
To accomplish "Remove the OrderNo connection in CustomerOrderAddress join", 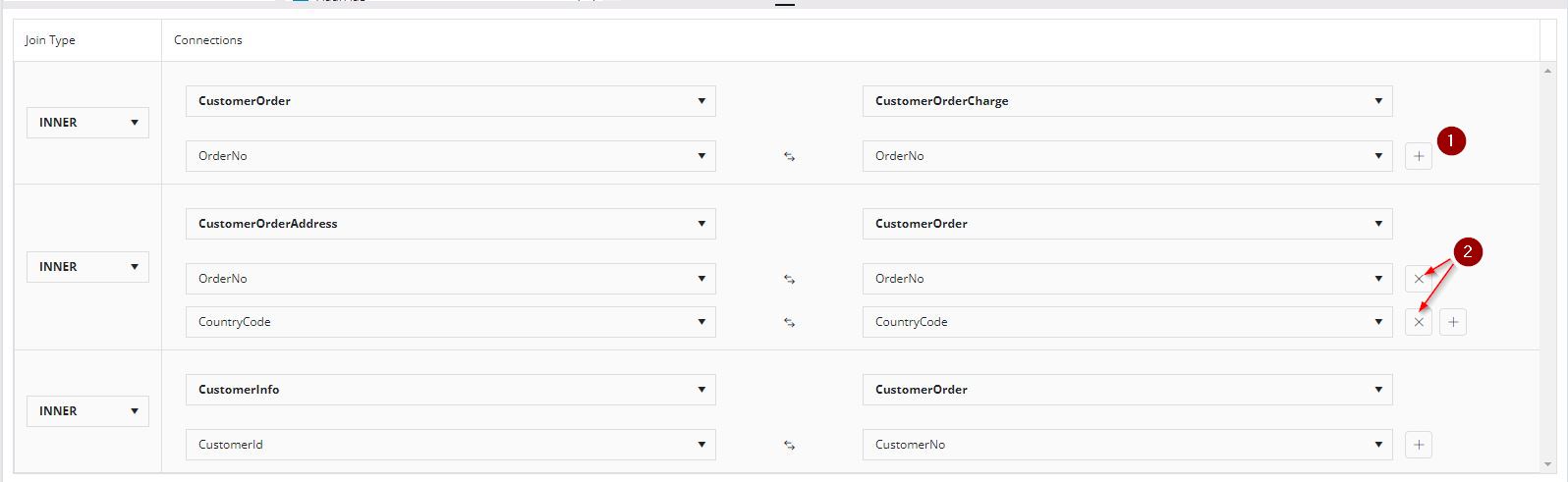I will [x=1418, y=279].
